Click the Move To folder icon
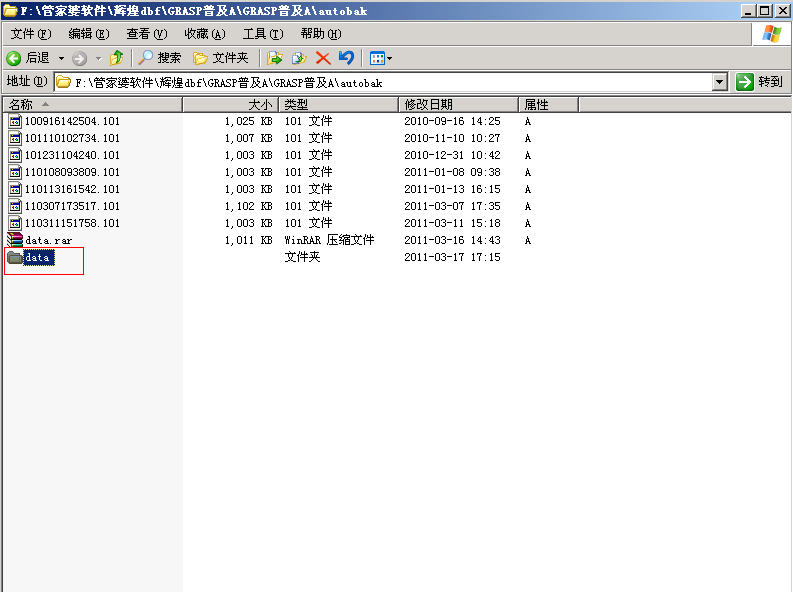The height and width of the screenshot is (592, 793). point(276,58)
